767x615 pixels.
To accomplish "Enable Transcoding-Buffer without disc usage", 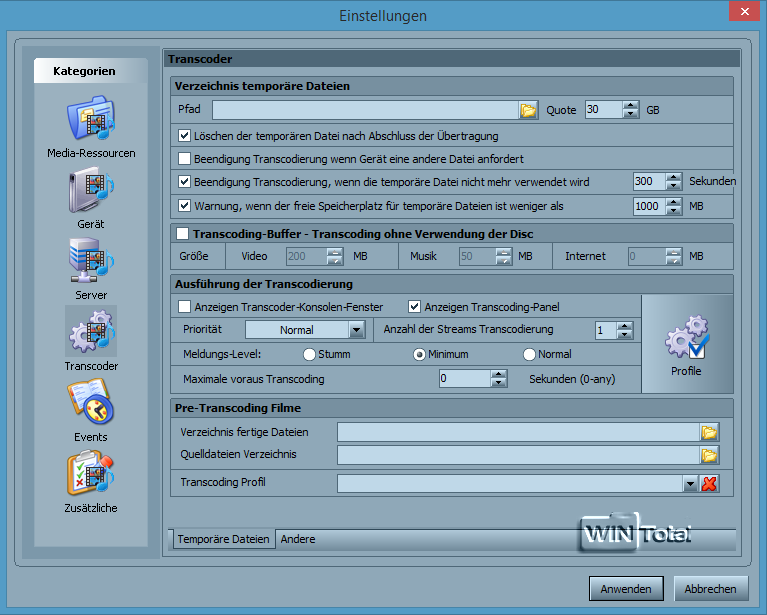I will click(182, 234).
